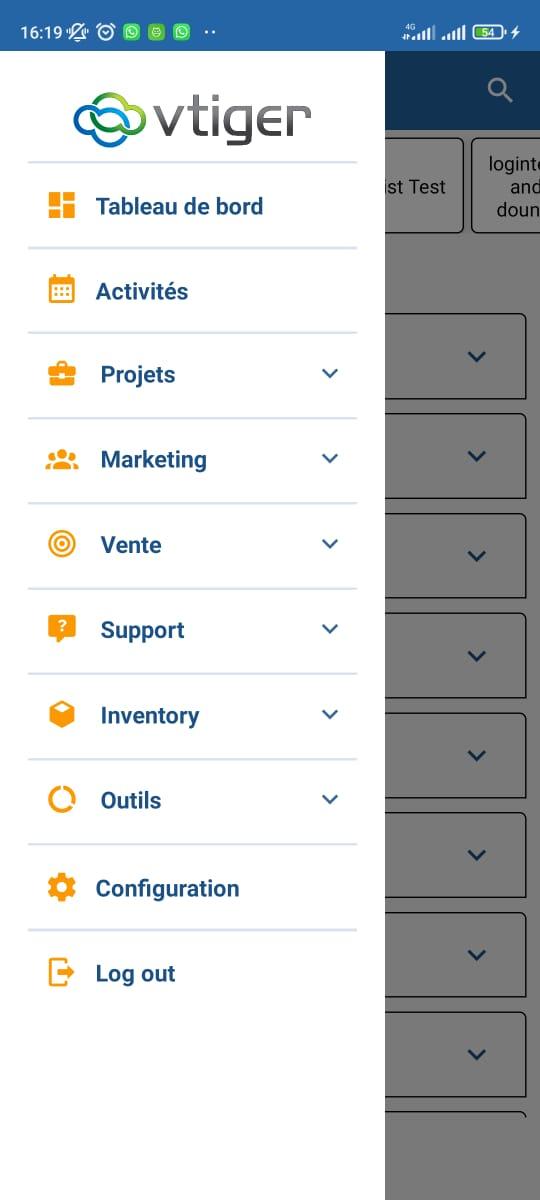Tap the Tableau de bord dashboard icon

[62, 205]
